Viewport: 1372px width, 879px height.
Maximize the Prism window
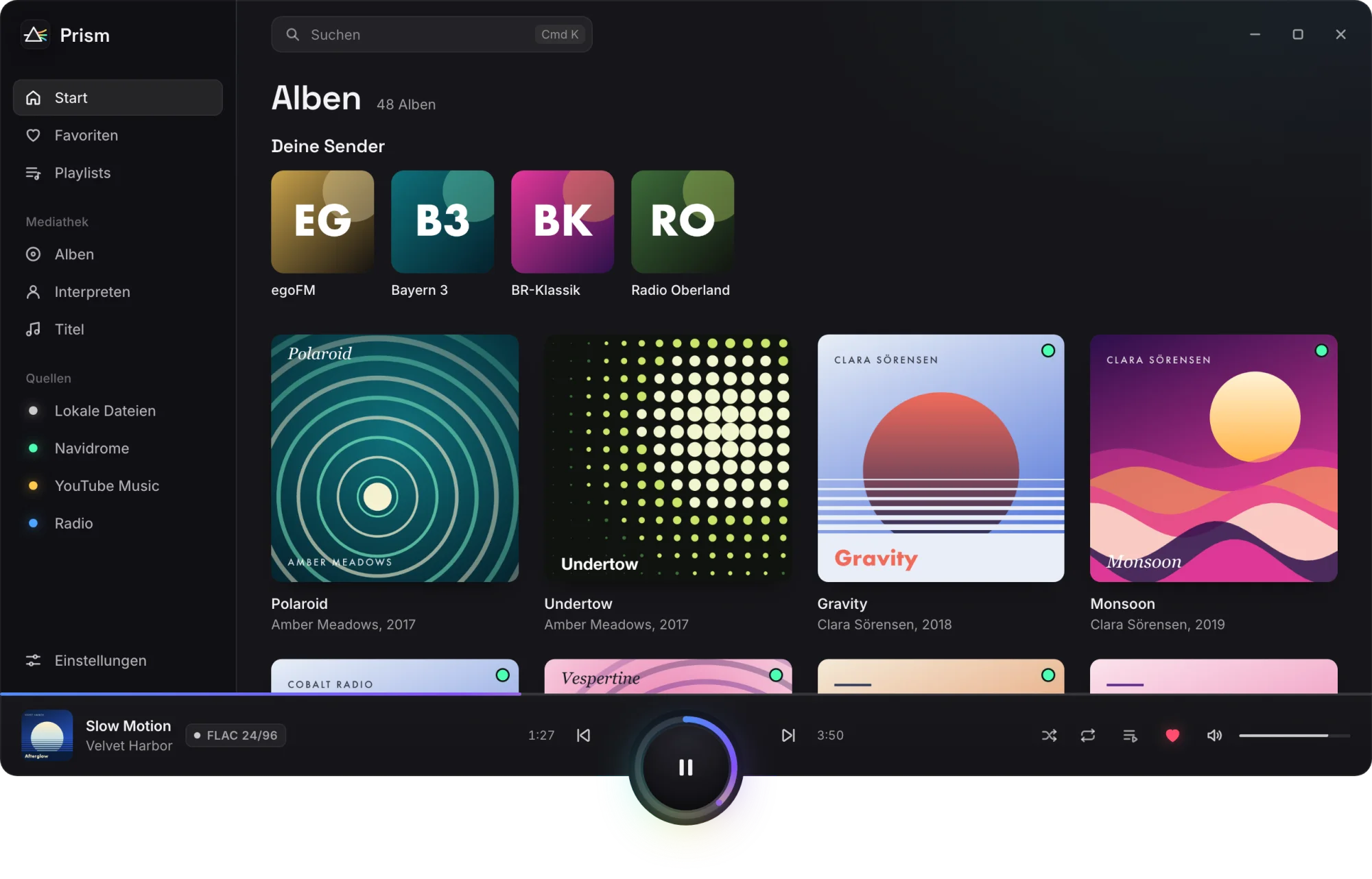coord(1298,34)
